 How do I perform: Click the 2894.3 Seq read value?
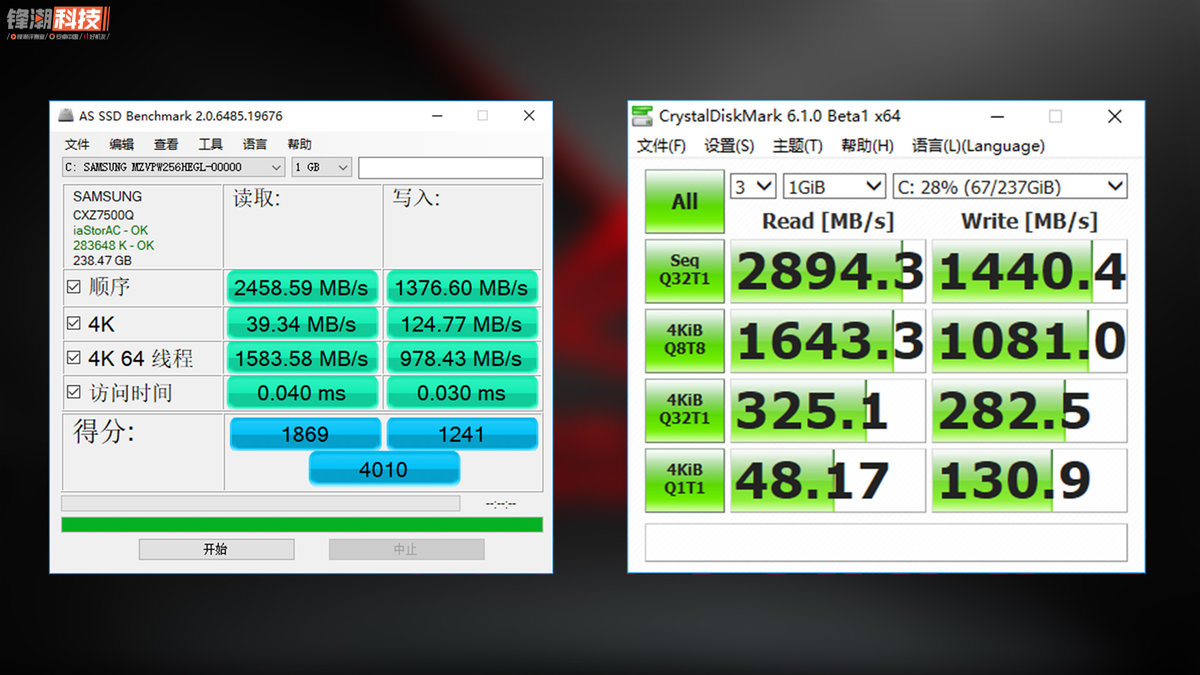tap(828, 271)
